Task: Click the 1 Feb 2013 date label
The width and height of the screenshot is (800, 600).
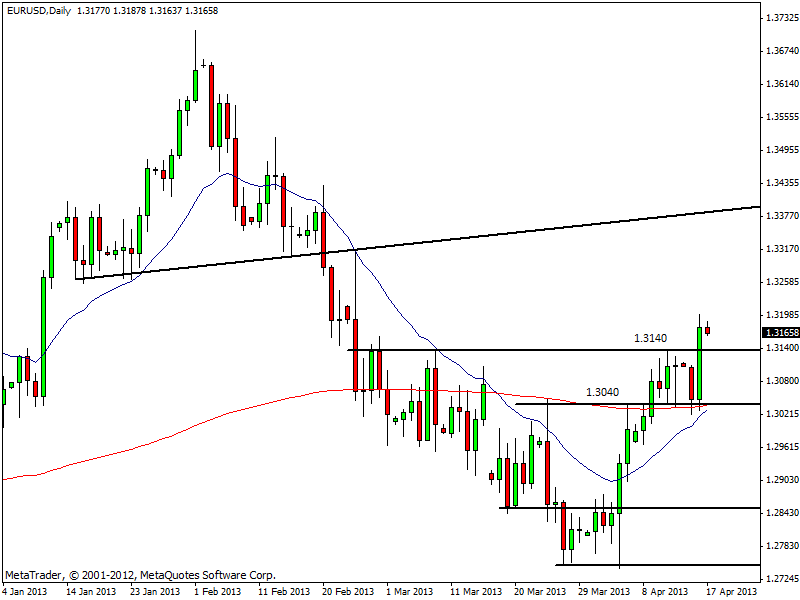Action: 217,592
